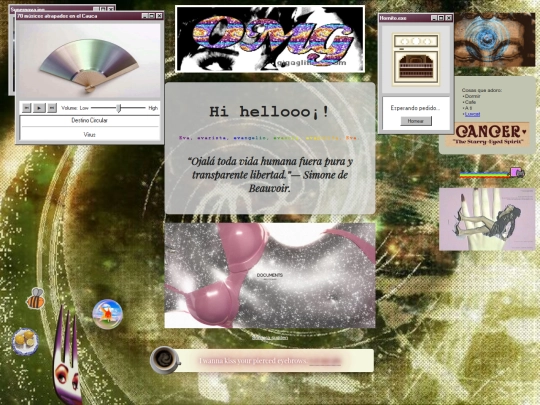Click the pixel oven image
The height and width of the screenshot is (405, 540).
[416, 59]
